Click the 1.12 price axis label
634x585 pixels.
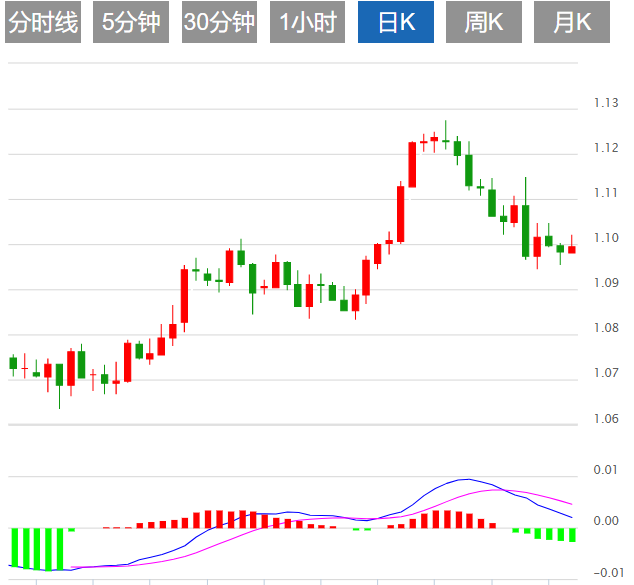[606, 148]
